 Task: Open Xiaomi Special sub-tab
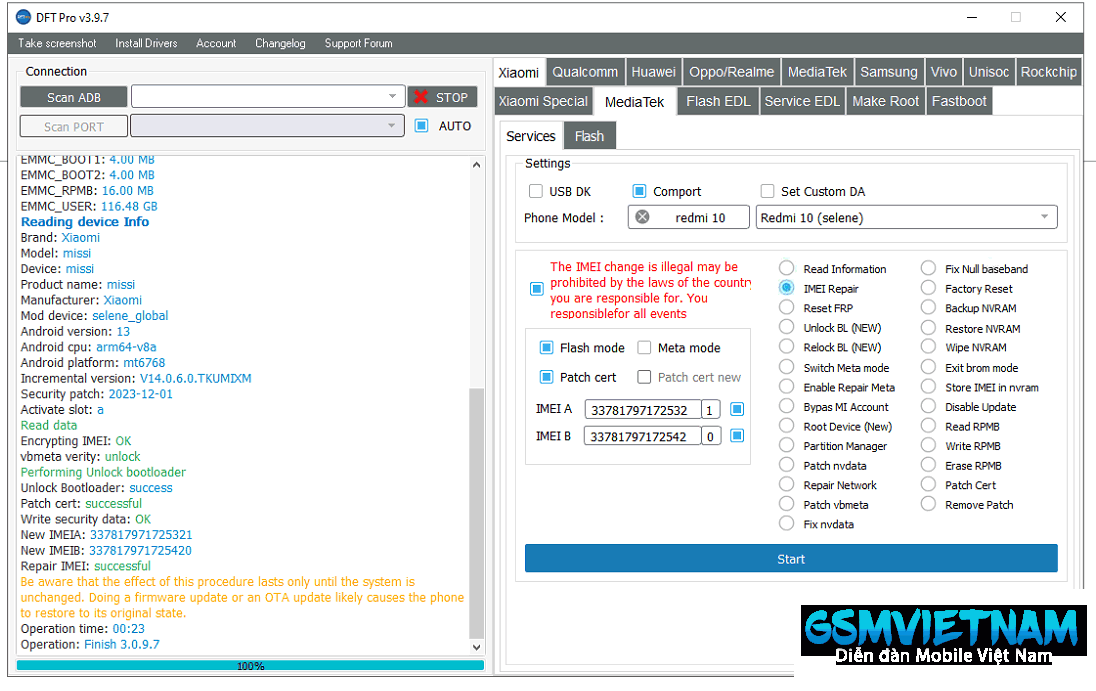pos(543,101)
